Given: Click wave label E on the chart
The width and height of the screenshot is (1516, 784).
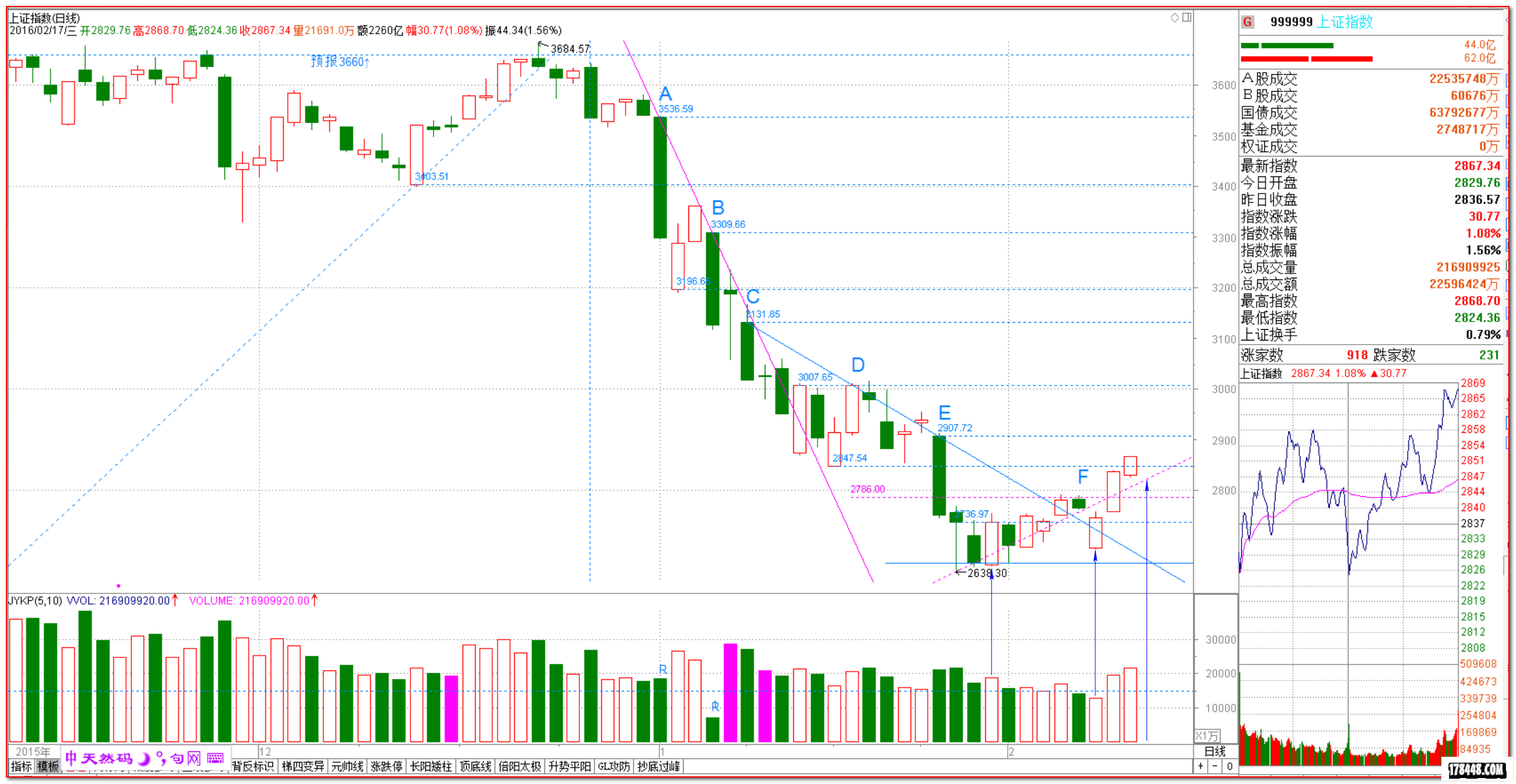Looking at the screenshot, I should (944, 413).
